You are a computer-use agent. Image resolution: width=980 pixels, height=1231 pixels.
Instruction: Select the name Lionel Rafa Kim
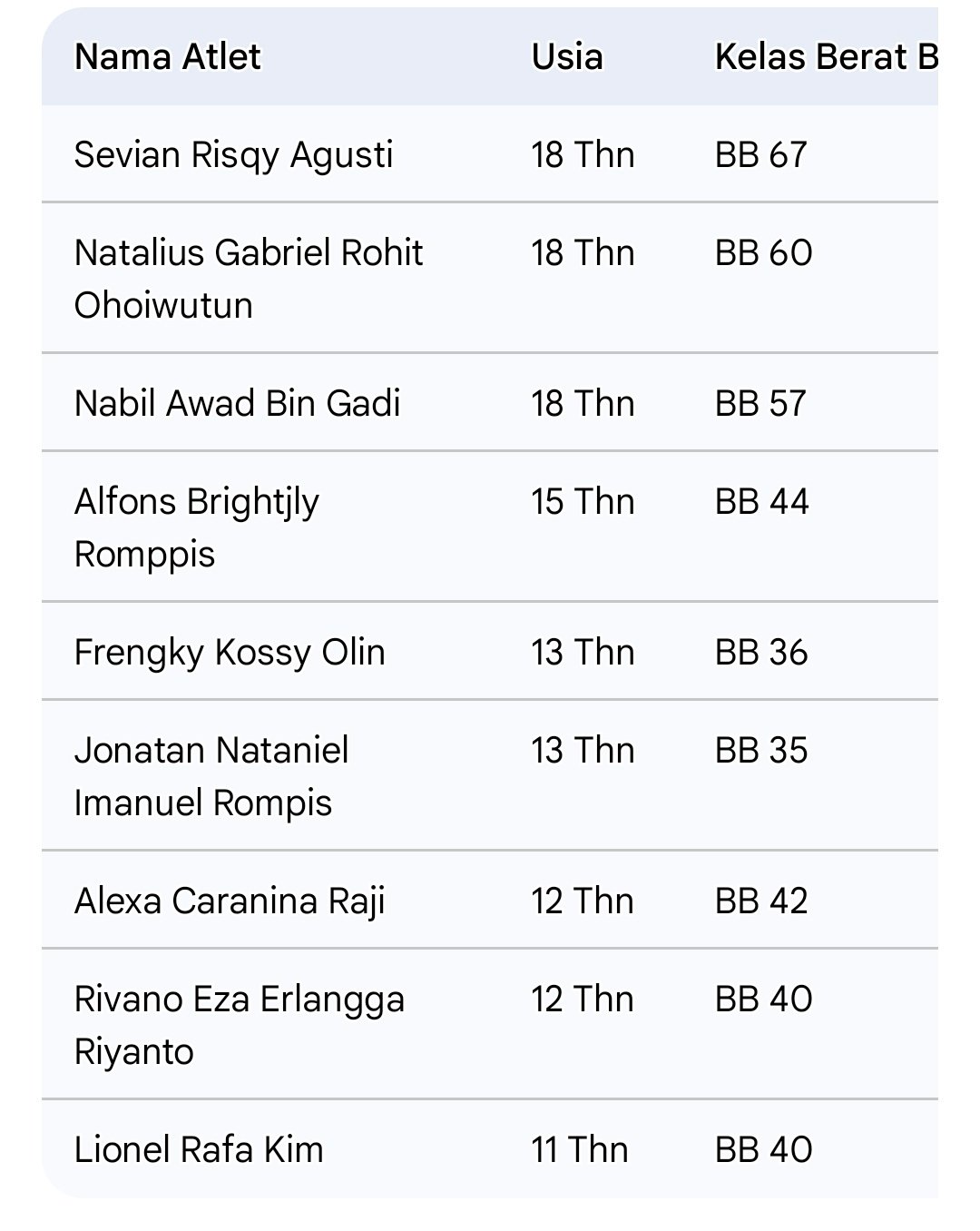click(199, 1150)
